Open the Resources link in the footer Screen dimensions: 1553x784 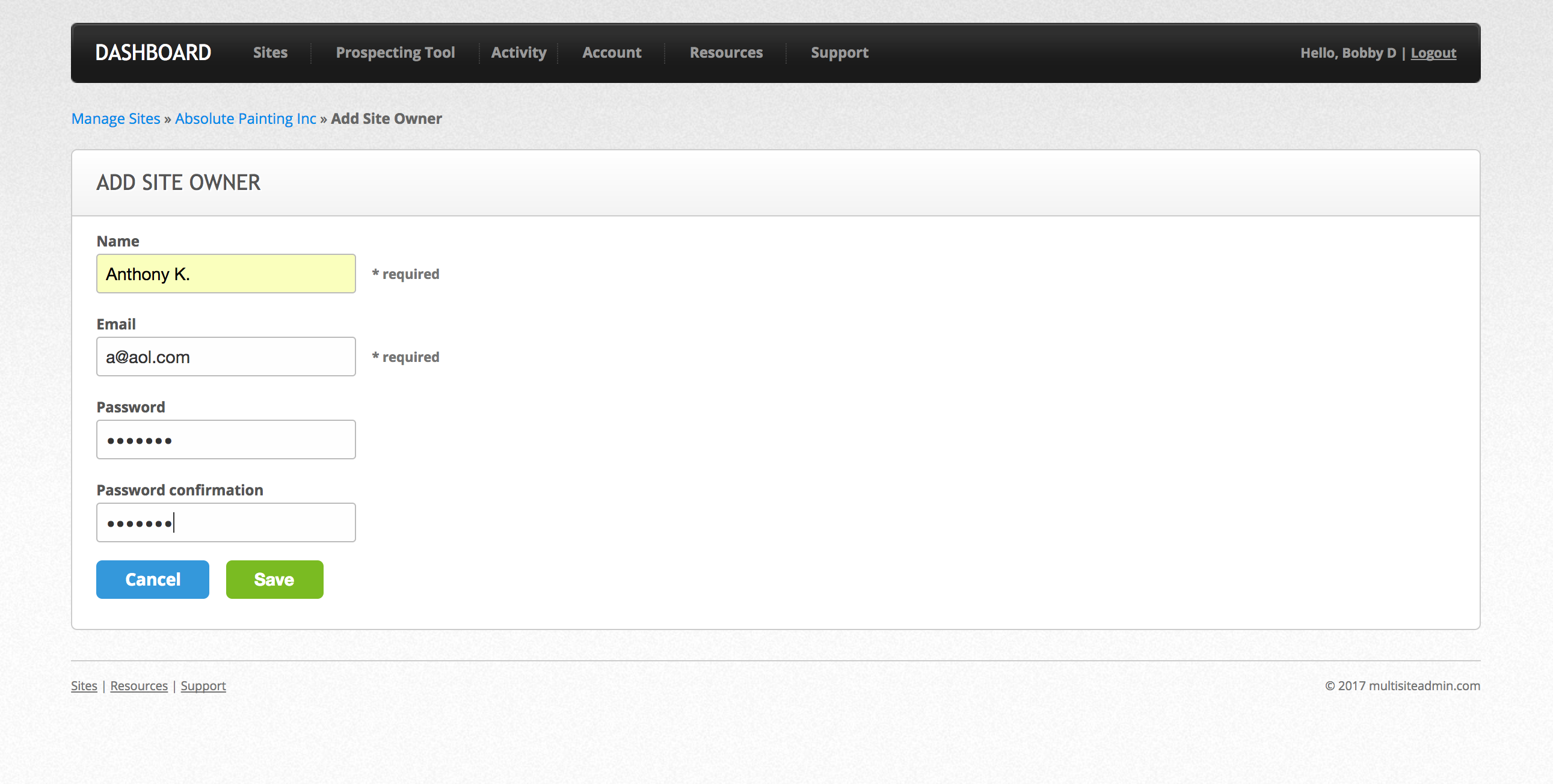pos(139,685)
